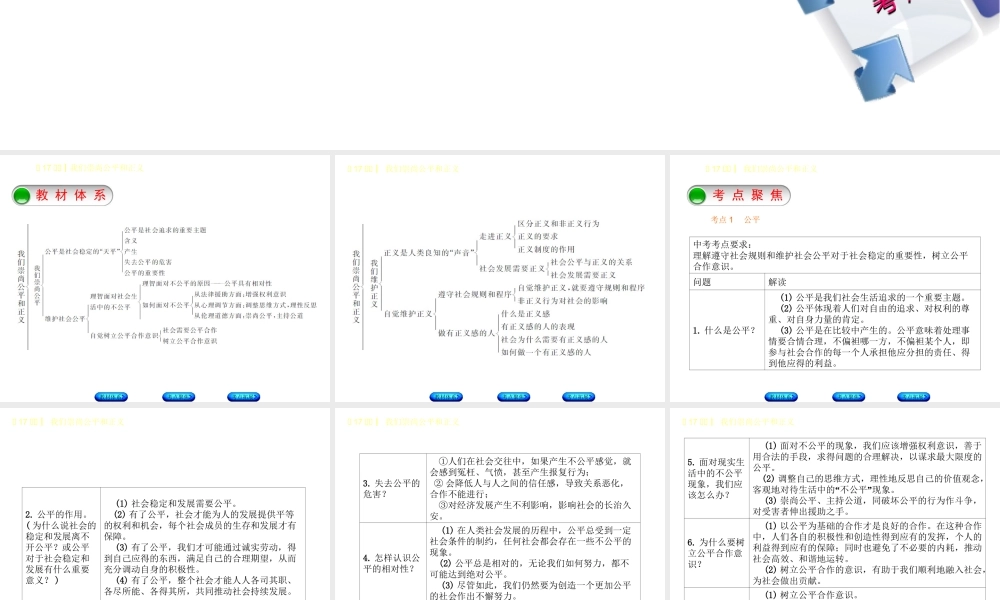The height and width of the screenshot is (600, 1000).
Task: Click mind-map node 什么是正义感
Action: 526,314
